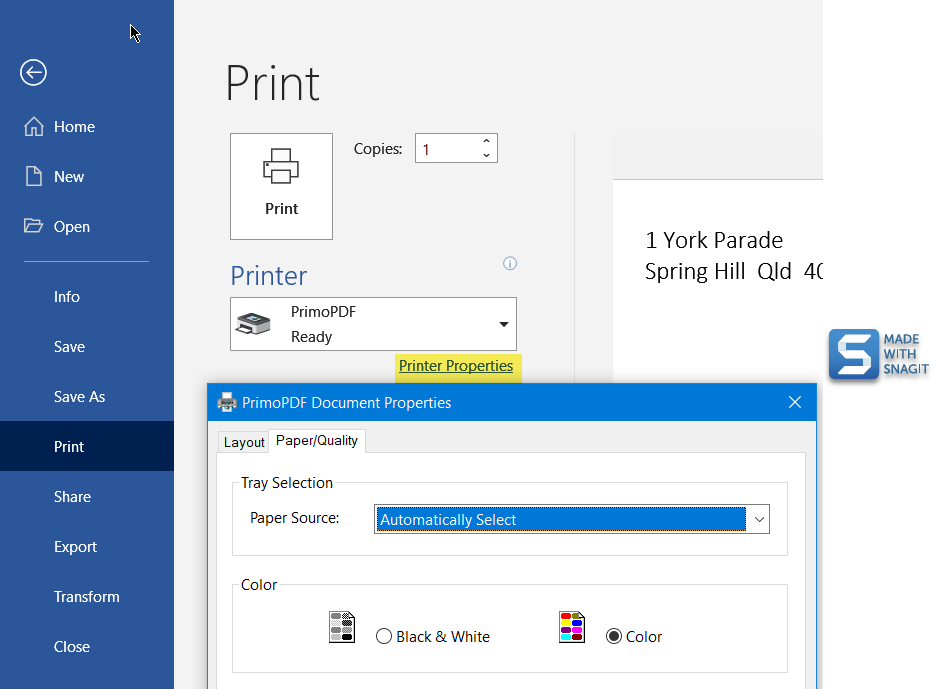This screenshot has height=689, width=938.
Task: Click the Paper Source dropdown arrow
Action: [759, 519]
